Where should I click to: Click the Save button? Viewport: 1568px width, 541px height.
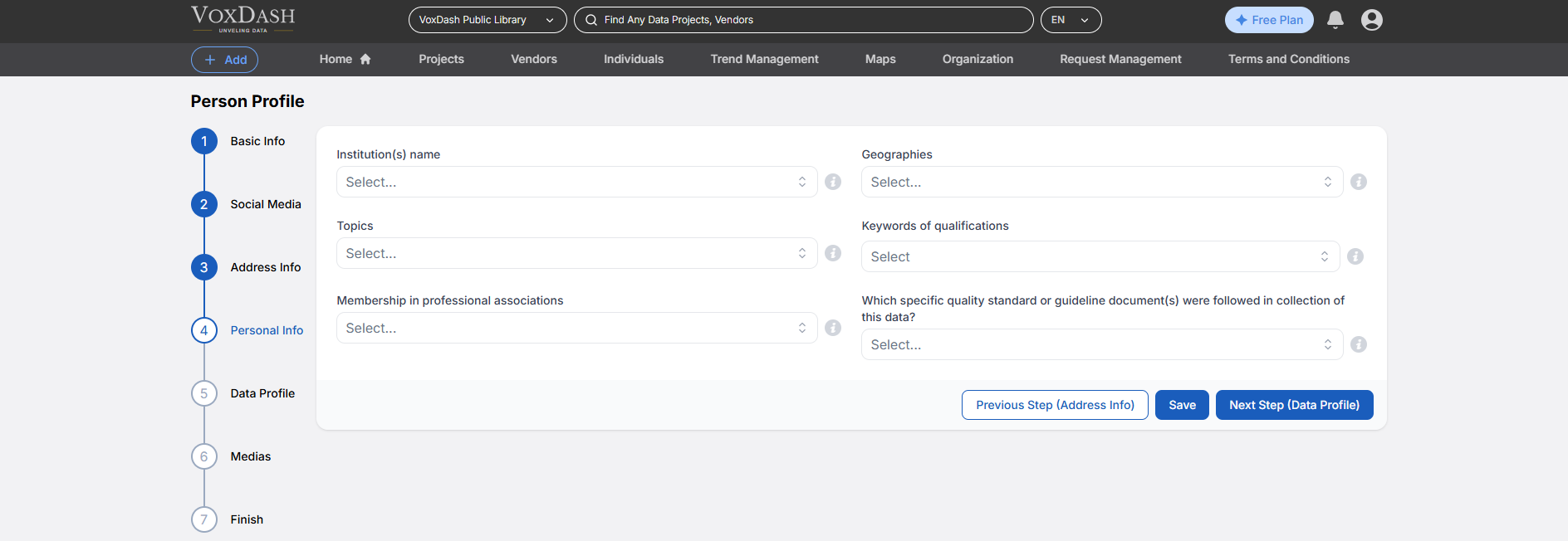[x=1182, y=405]
